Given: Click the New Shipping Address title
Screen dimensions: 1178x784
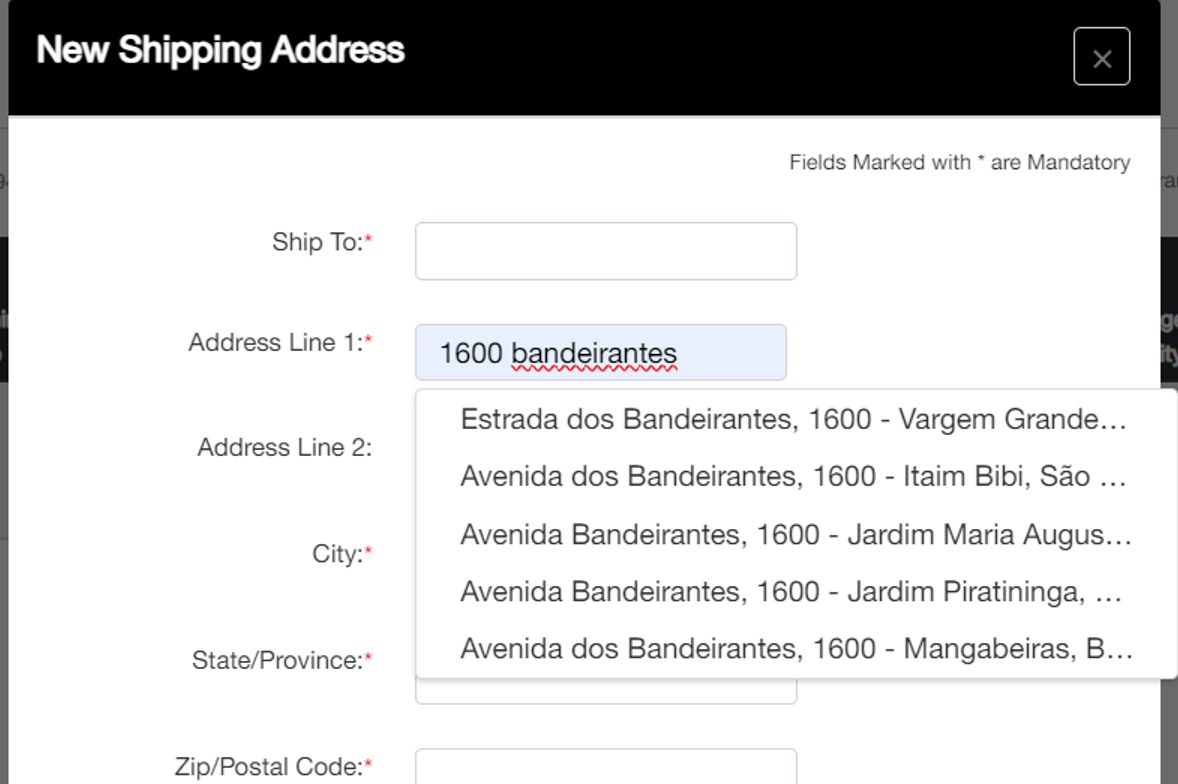Looking at the screenshot, I should tap(220, 50).
